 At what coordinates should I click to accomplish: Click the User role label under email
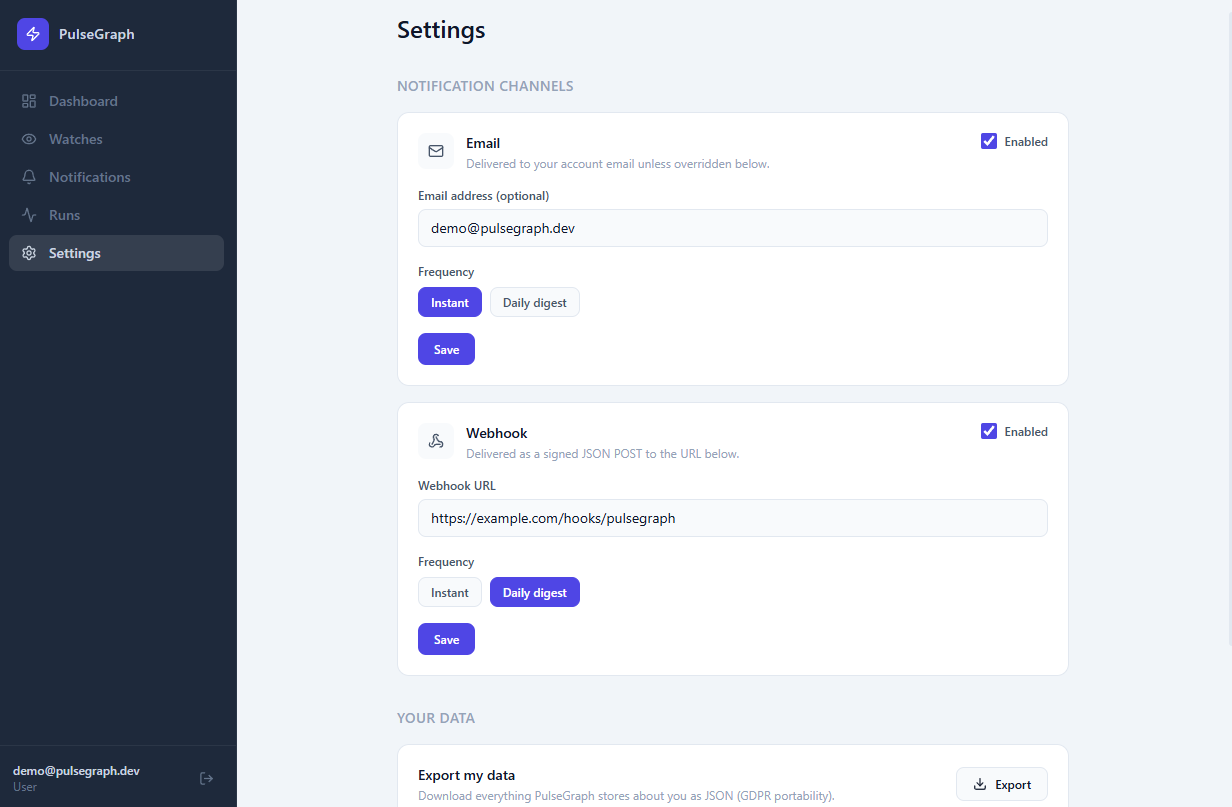pos(25,787)
